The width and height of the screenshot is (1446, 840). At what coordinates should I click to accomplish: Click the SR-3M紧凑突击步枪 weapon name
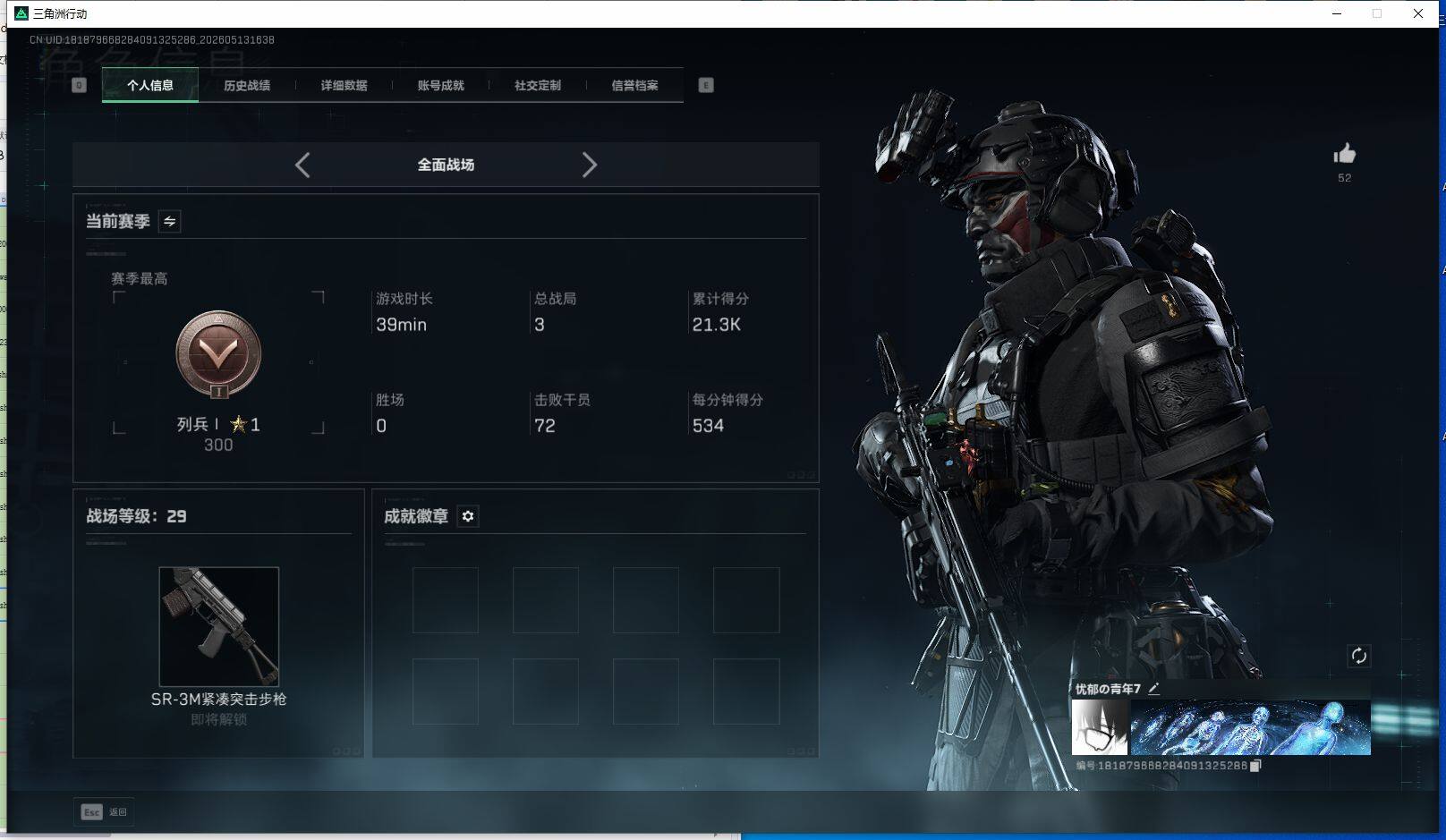(x=218, y=699)
